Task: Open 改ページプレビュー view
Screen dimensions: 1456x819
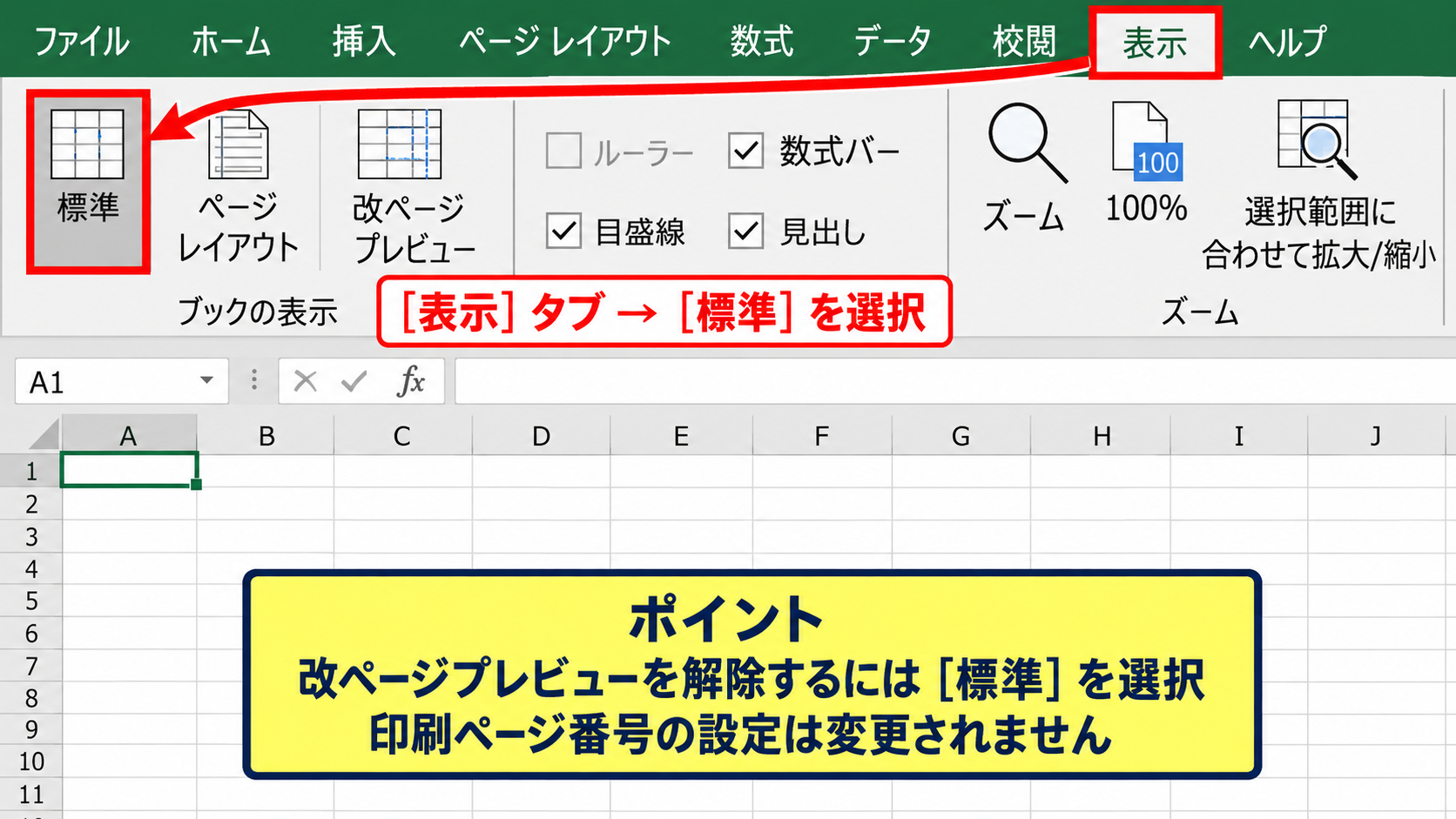Action: click(414, 185)
